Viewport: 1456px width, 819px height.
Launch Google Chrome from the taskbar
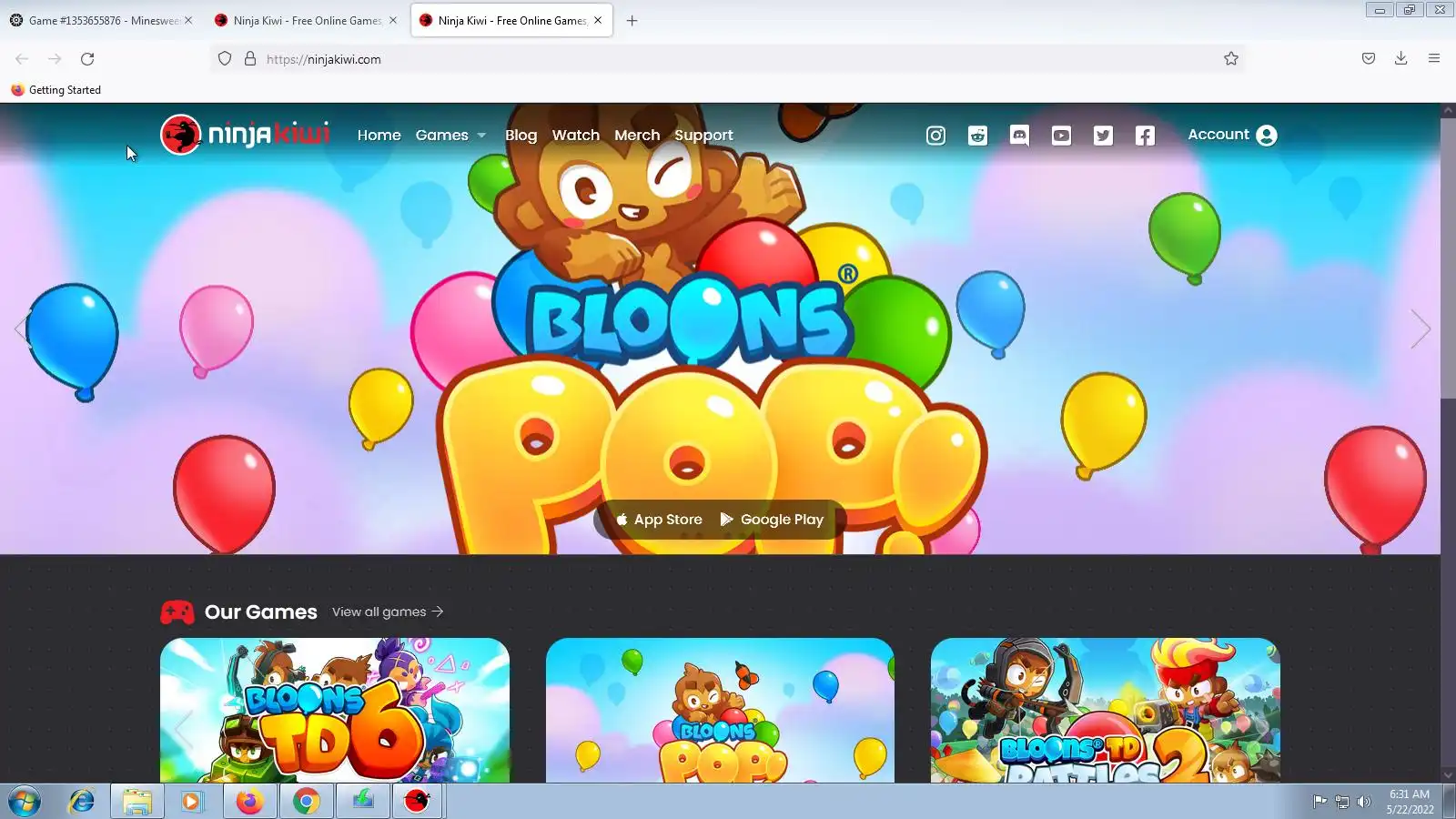tap(307, 802)
